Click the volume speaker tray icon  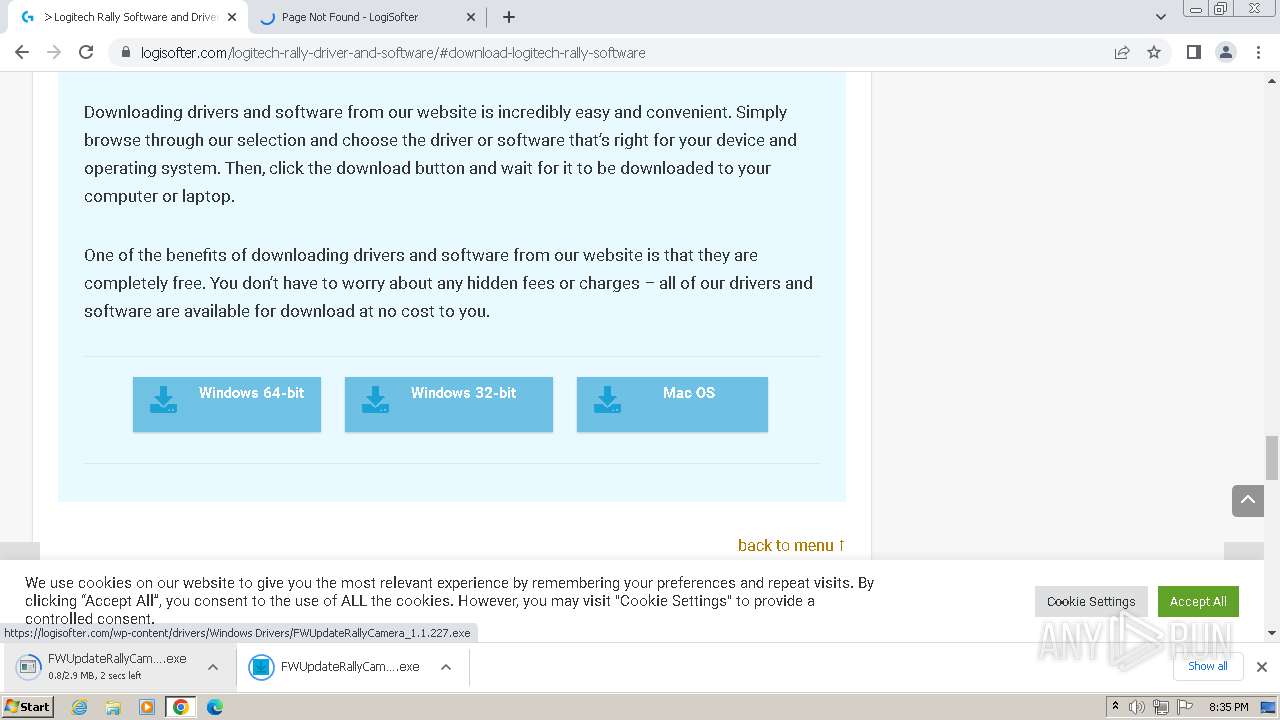[x=1137, y=707]
